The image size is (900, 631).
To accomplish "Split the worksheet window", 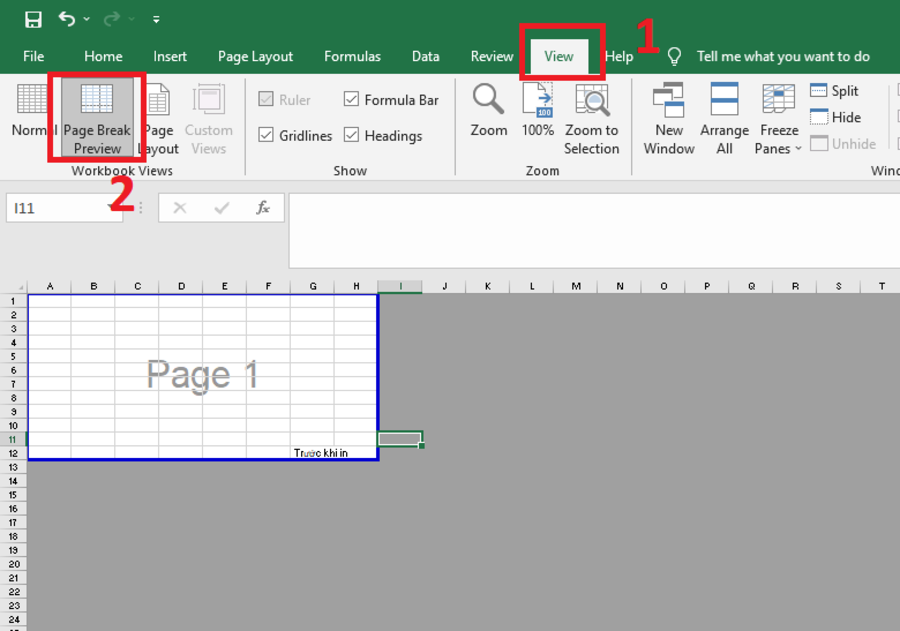I will [835, 91].
